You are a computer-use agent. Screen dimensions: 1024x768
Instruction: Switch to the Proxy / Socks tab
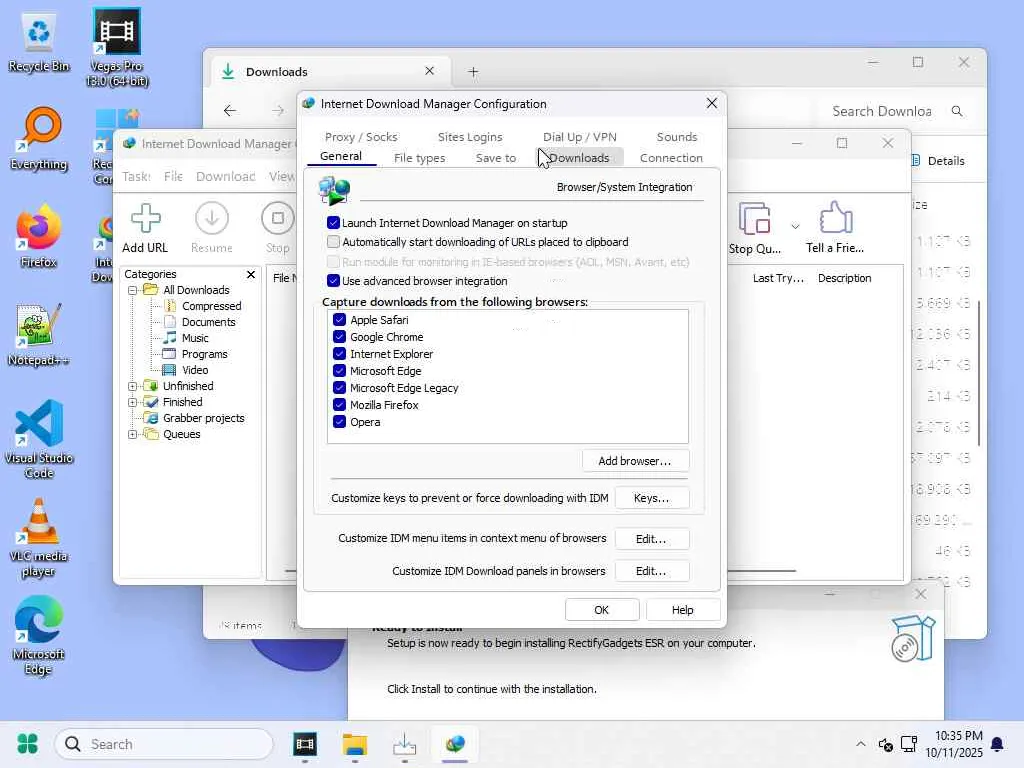point(361,136)
